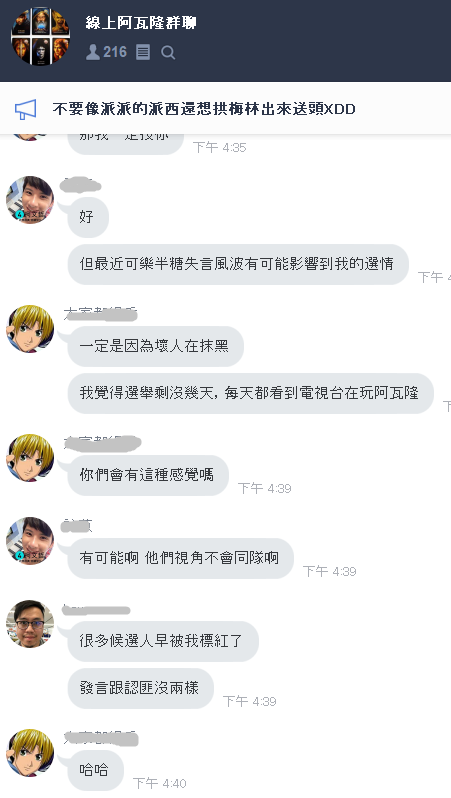
Task: Open blonde anime avatar beside 哈哈
Action: pos(30,753)
